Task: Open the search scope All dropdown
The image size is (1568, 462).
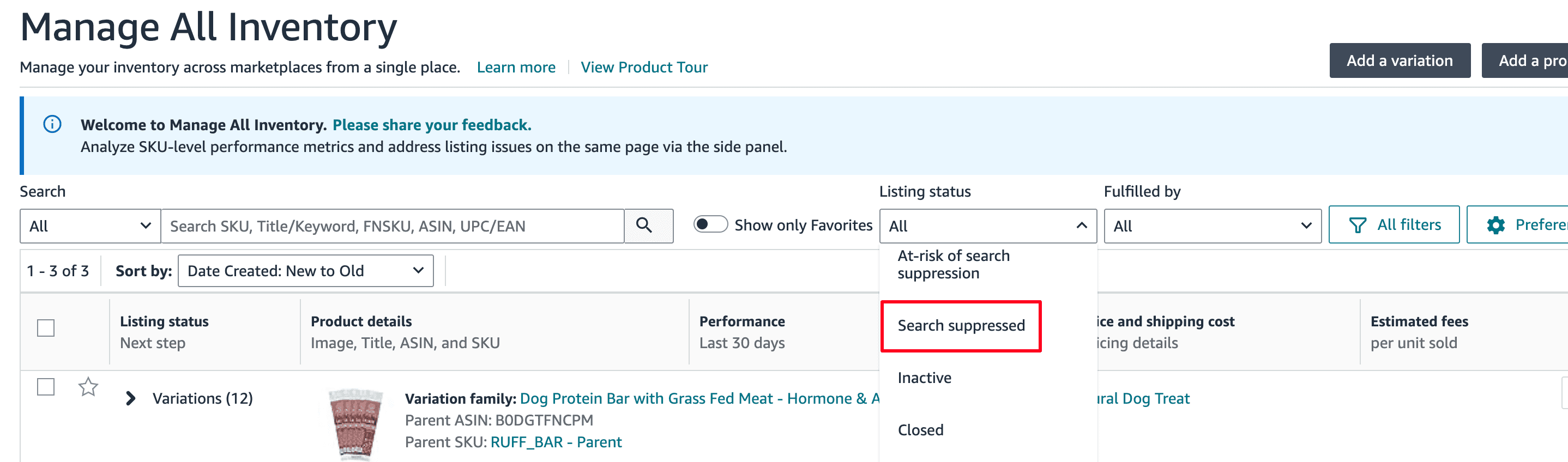Action: pyautogui.click(x=90, y=226)
